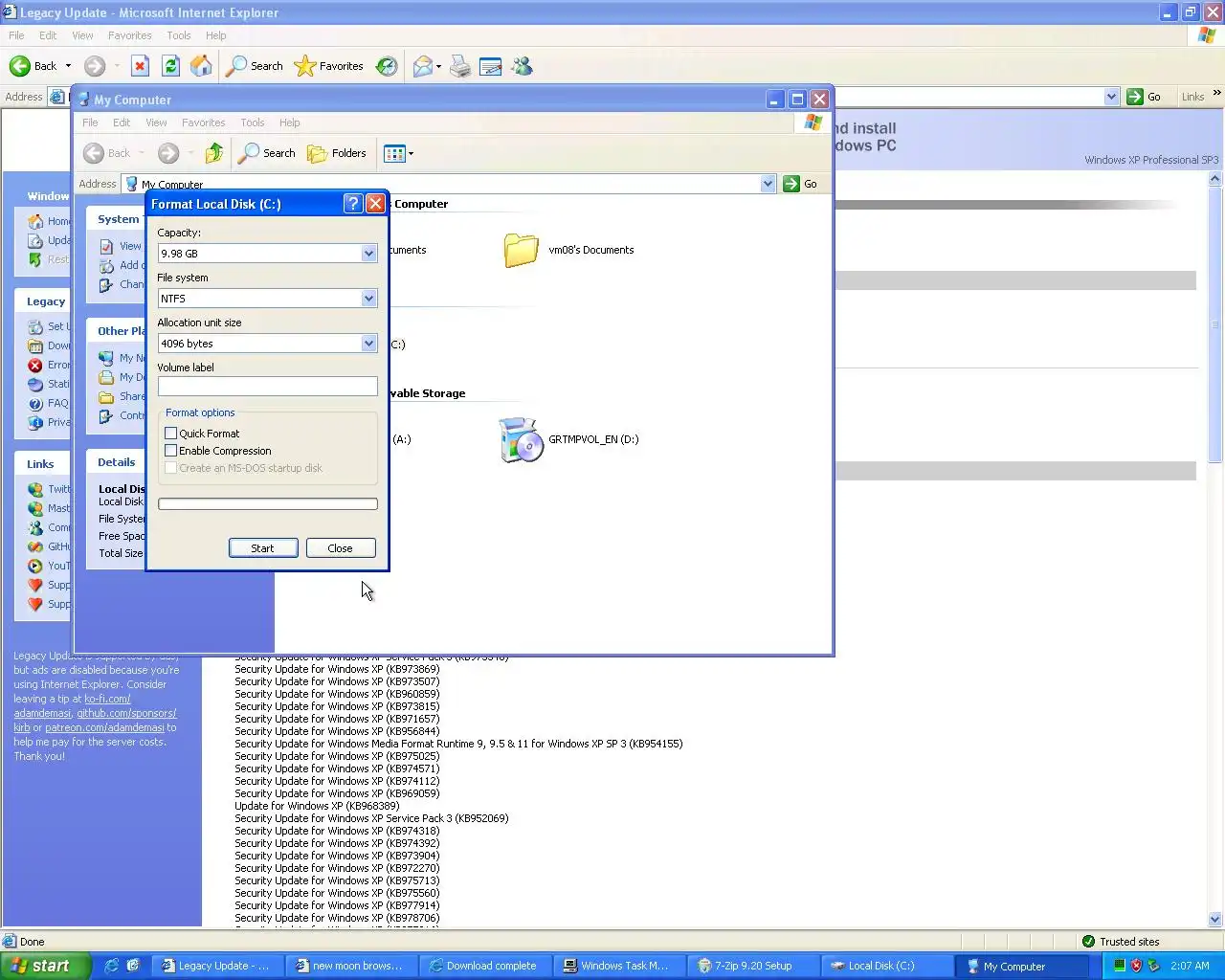Expand the My Computer address bar dropdown
The width and height of the screenshot is (1225, 980).
pyautogui.click(x=768, y=184)
